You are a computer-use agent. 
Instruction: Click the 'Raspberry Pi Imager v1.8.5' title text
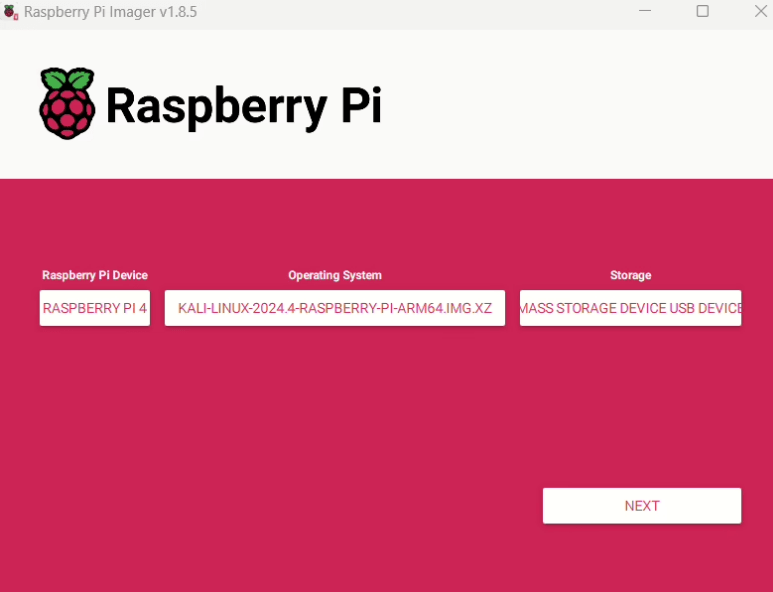point(110,12)
